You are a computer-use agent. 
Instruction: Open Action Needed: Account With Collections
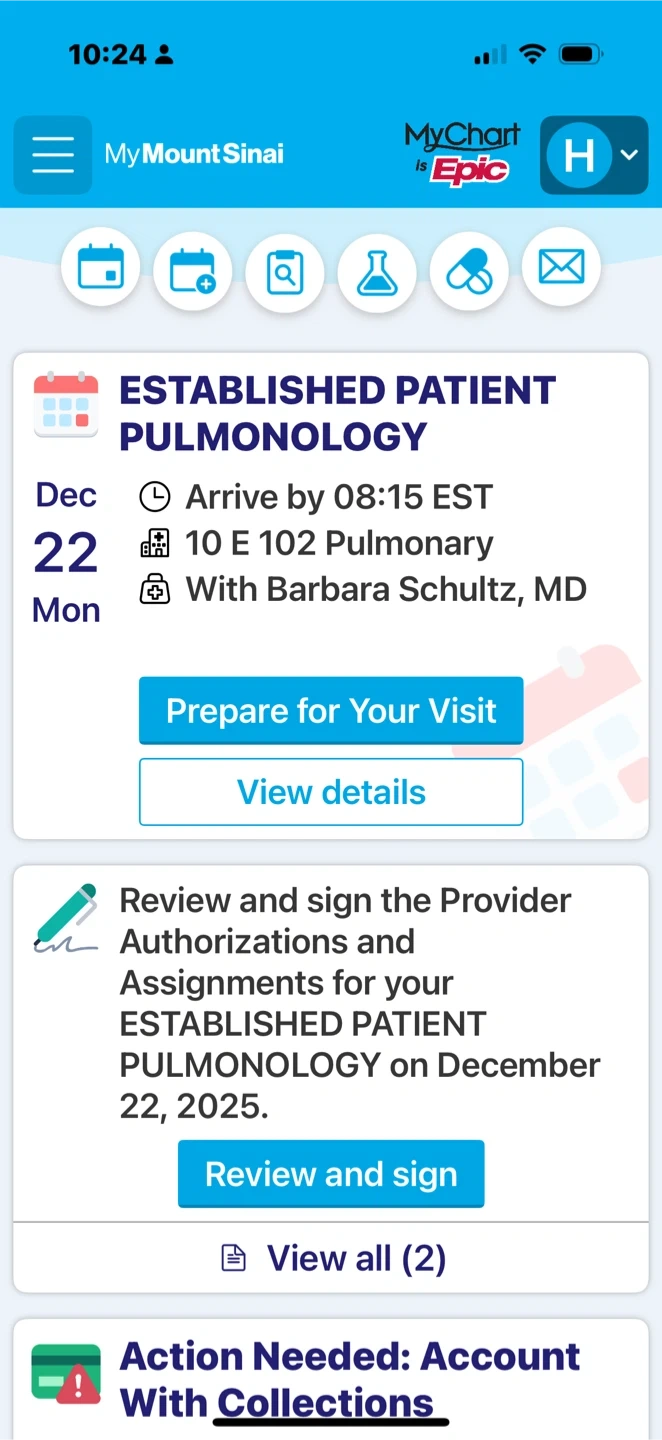click(350, 1379)
